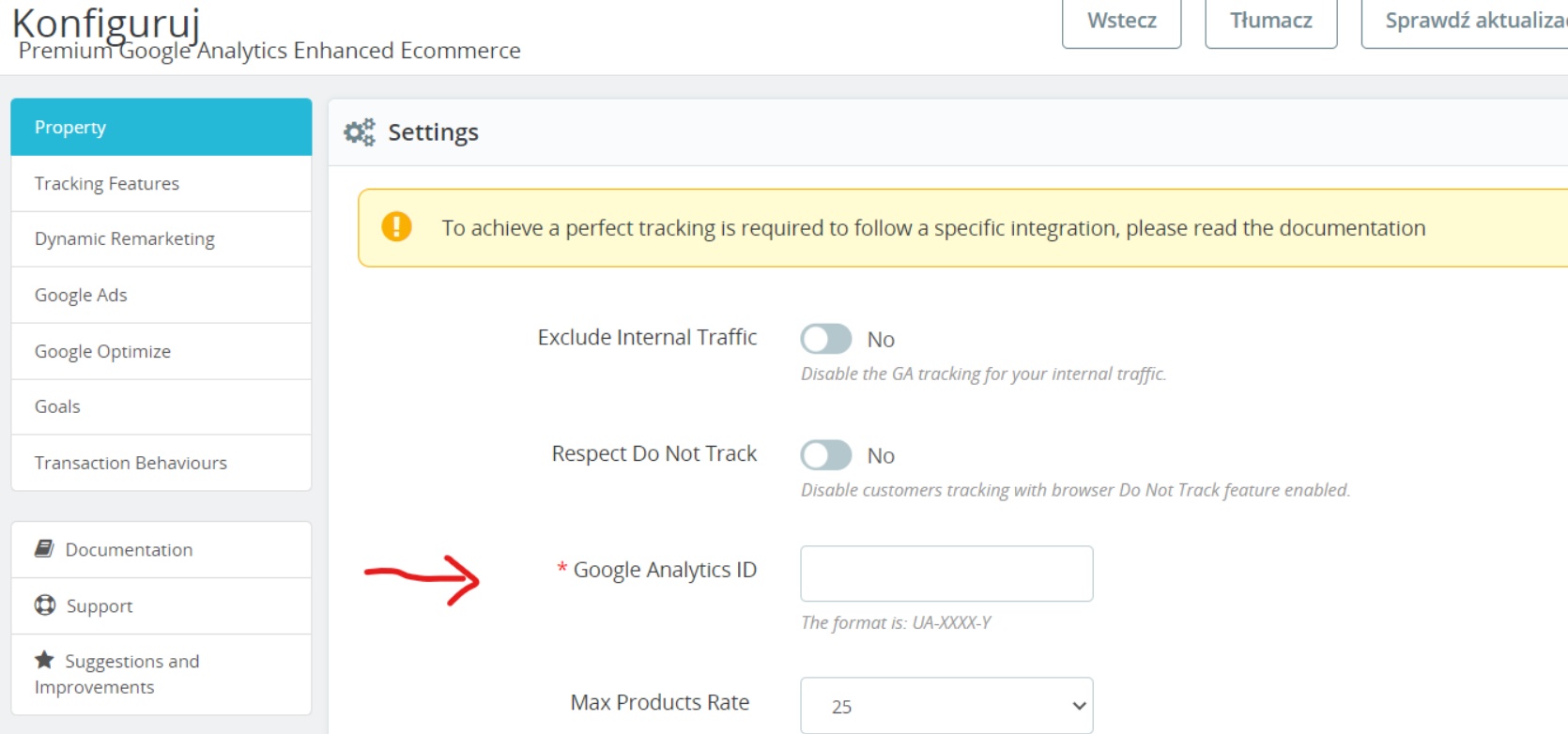This screenshot has height=734, width=1568.
Task: Open Tracking Features tab
Action: [161, 183]
